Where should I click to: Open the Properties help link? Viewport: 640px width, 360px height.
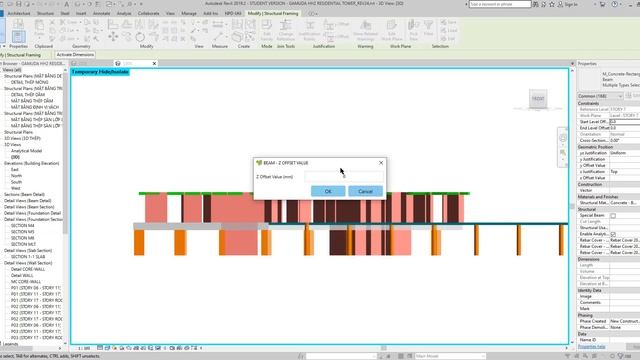[x=591, y=347]
